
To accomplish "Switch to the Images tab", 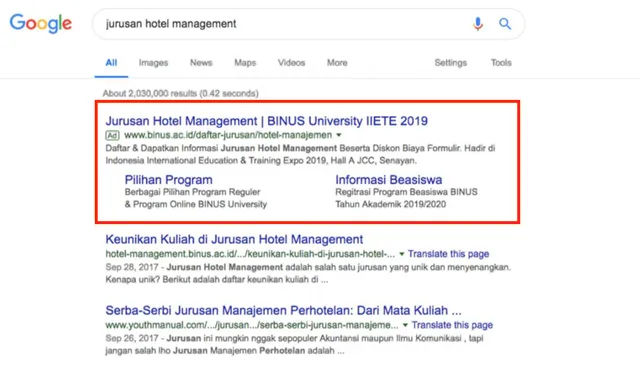I will pyautogui.click(x=153, y=63).
